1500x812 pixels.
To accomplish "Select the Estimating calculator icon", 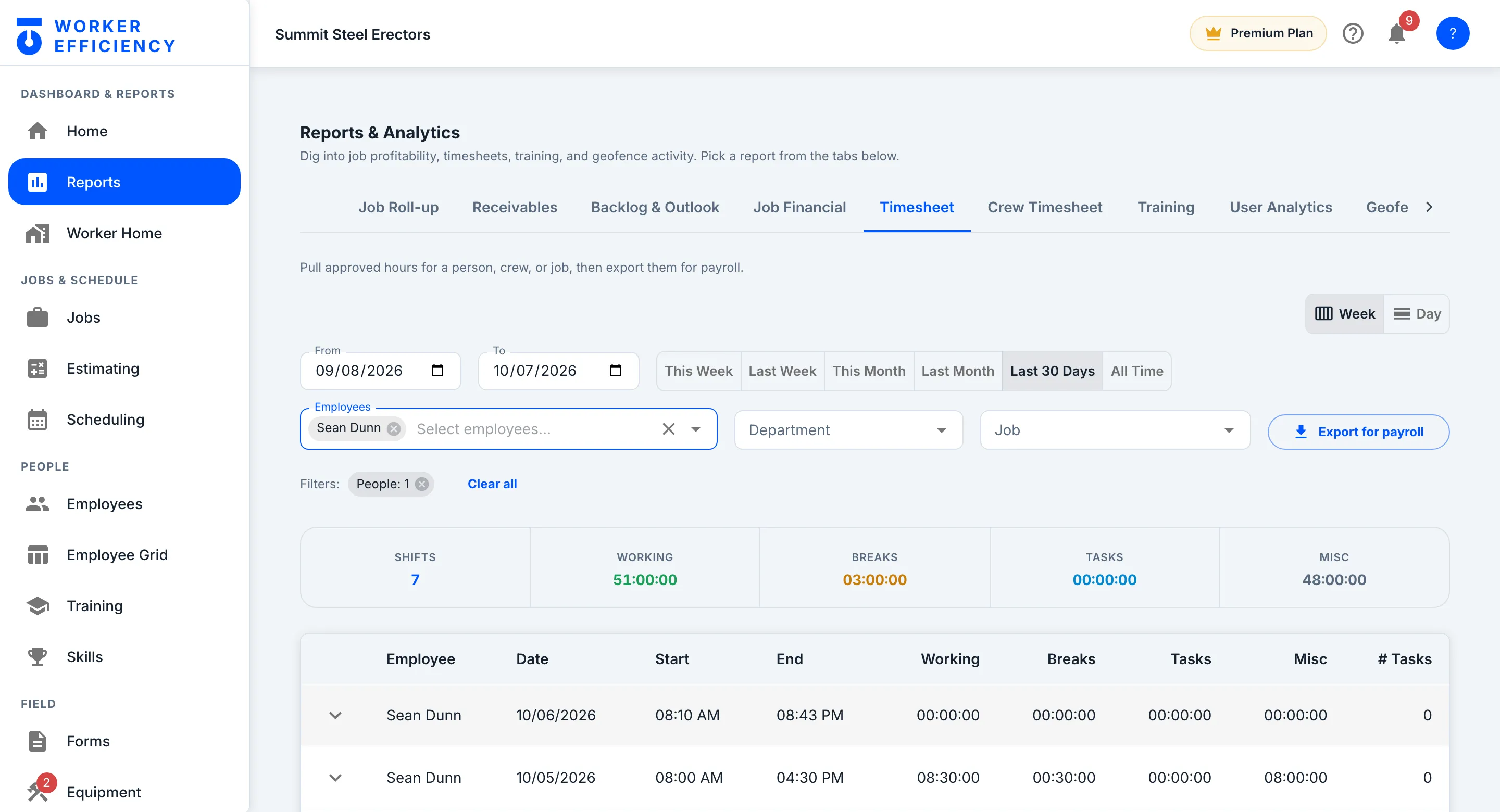I will coord(37,369).
